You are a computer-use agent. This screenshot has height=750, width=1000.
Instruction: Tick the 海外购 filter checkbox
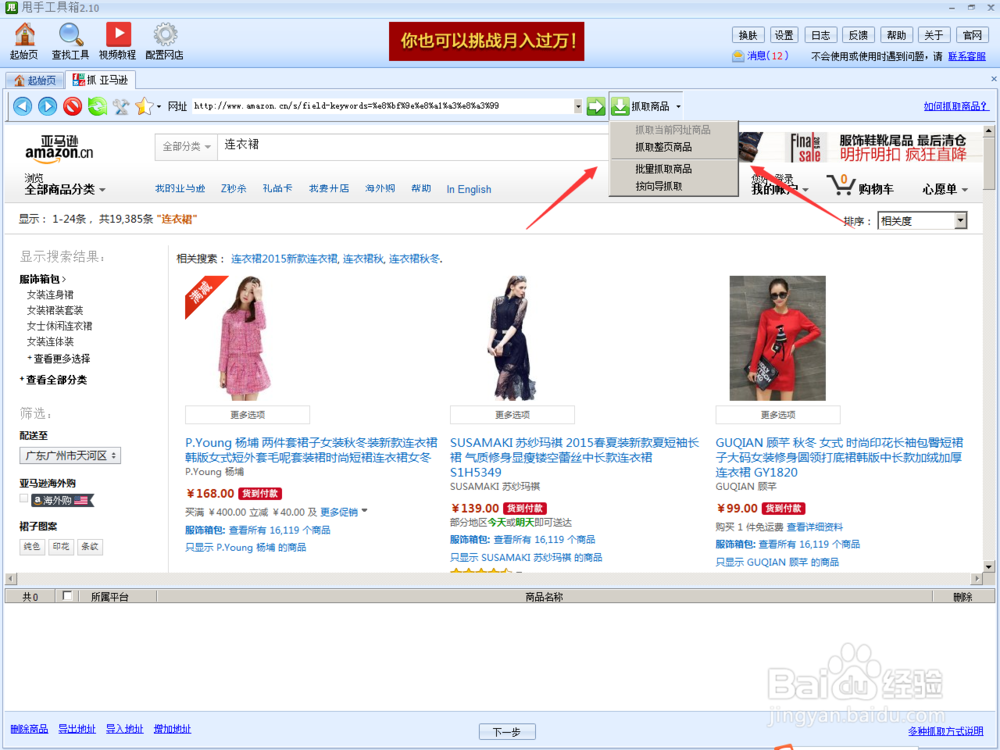[24, 499]
